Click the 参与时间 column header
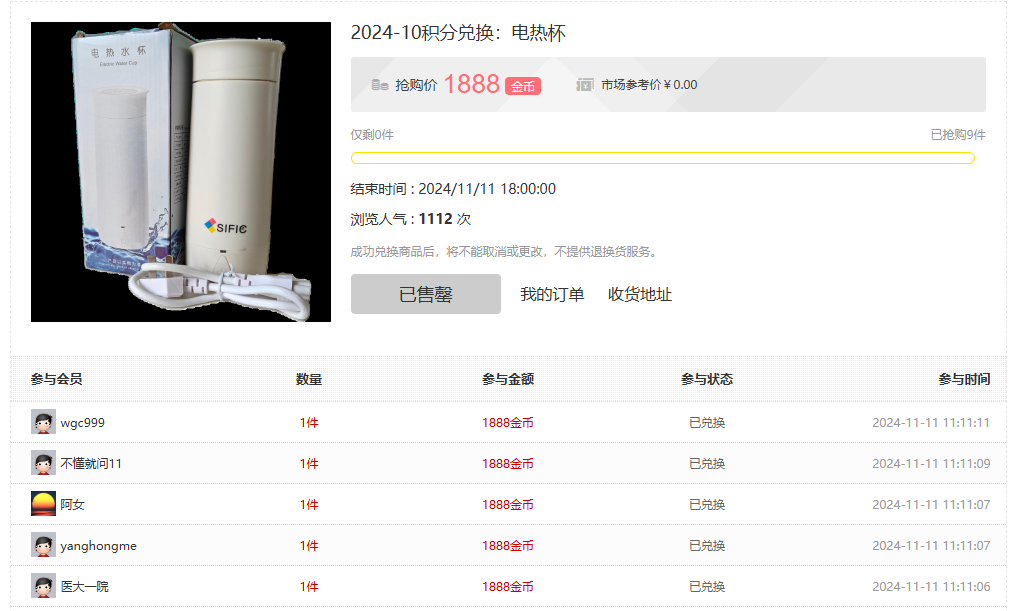Image resolution: width=1021 pixels, height=611 pixels. pos(964,379)
